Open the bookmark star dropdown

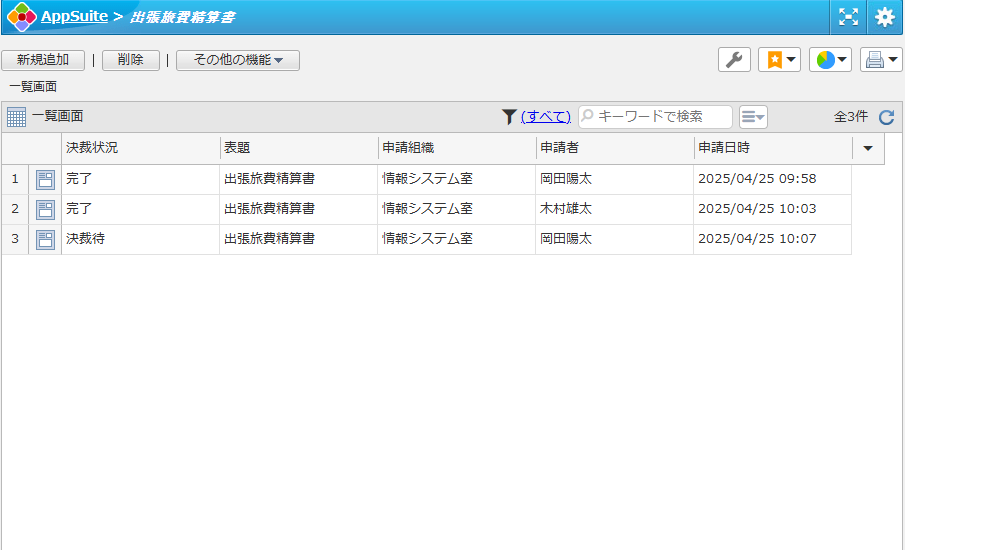[x=779, y=60]
